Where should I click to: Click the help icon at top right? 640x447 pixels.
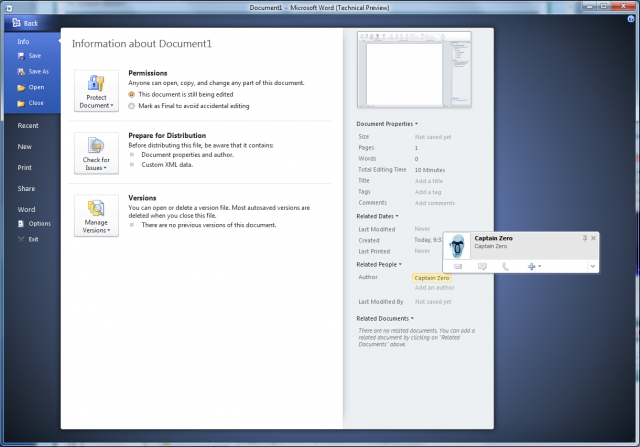pyautogui.click(x=631, y=19)
